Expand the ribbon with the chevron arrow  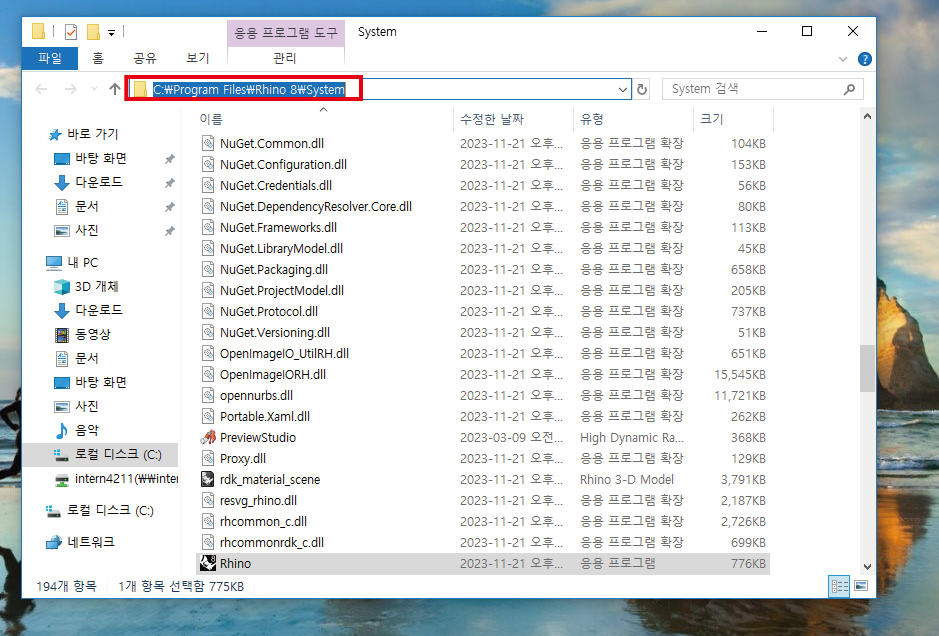843,59
